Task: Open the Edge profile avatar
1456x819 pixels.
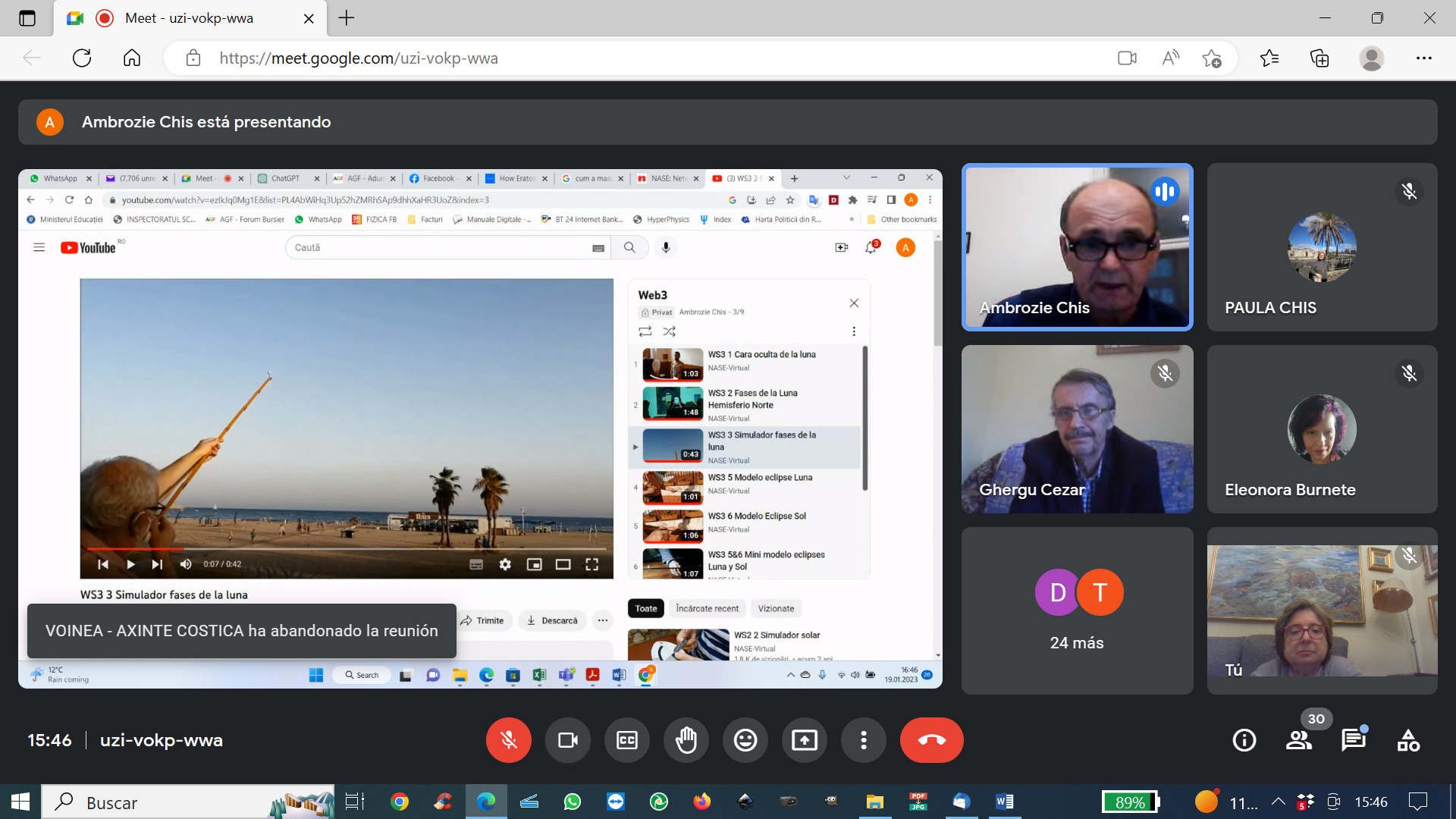Action: [1372, 58]
